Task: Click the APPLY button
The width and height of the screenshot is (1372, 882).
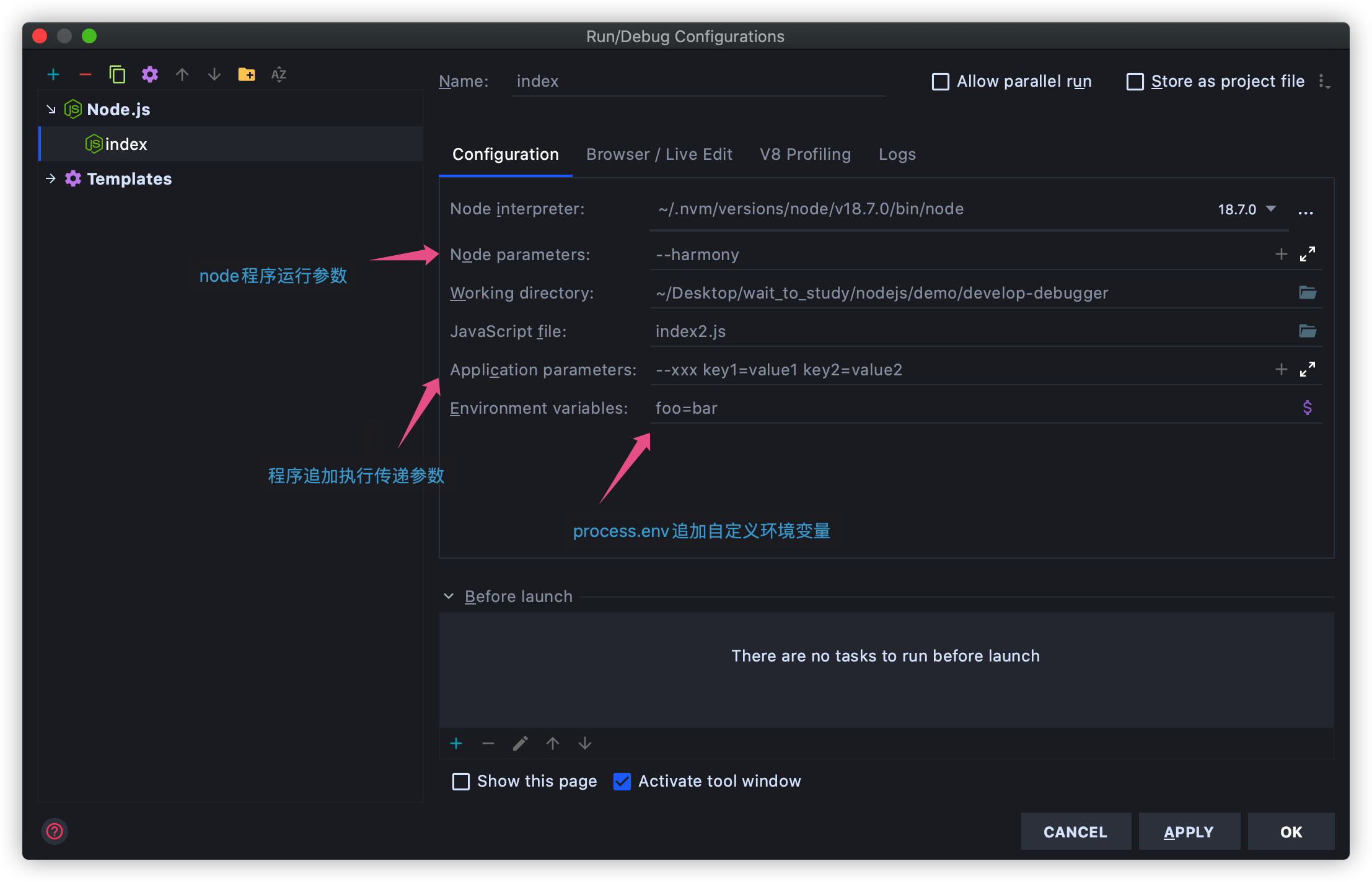Action: pos(1190,830)
